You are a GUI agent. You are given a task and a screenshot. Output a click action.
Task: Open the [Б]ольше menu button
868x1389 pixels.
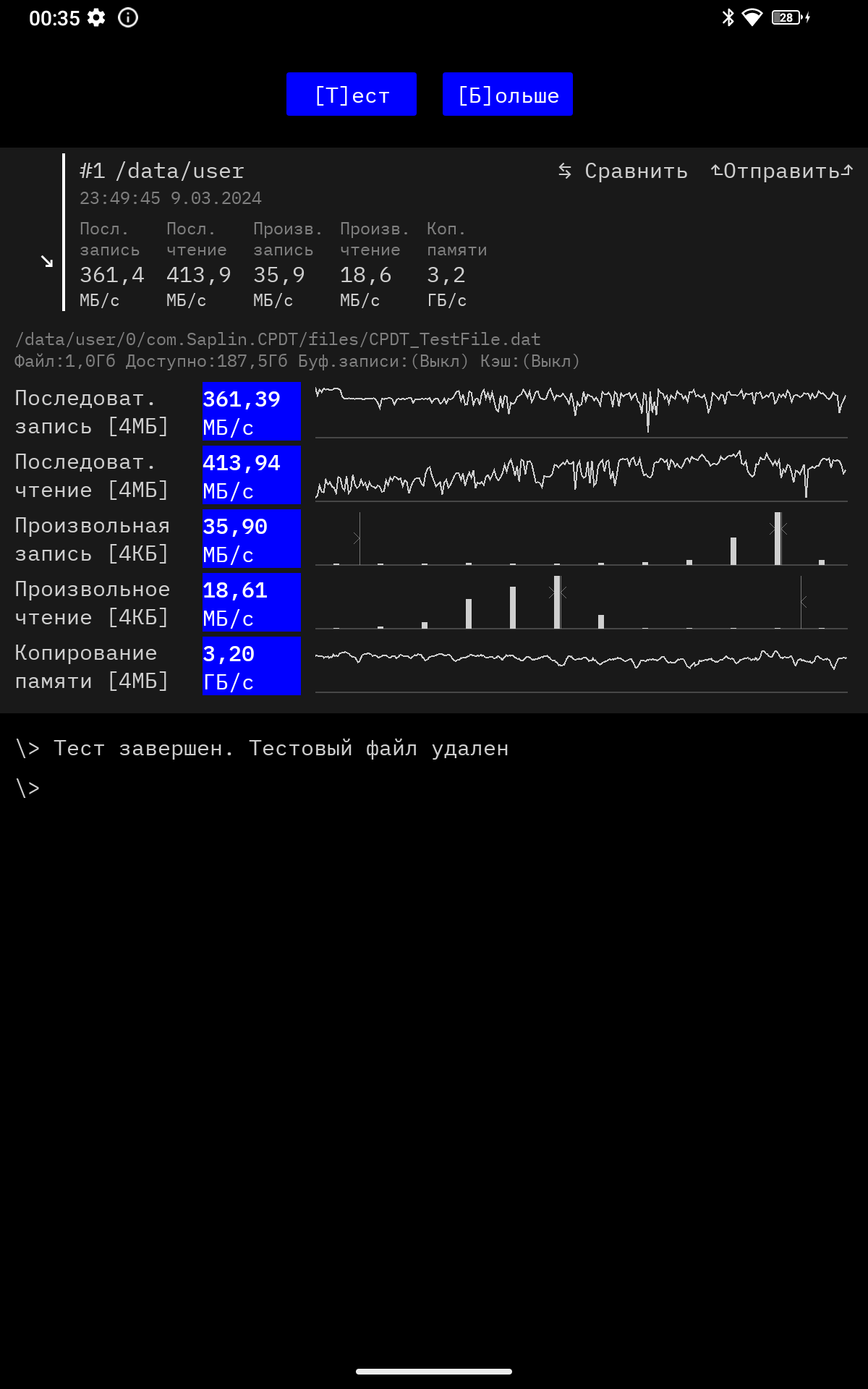(508, 94)
